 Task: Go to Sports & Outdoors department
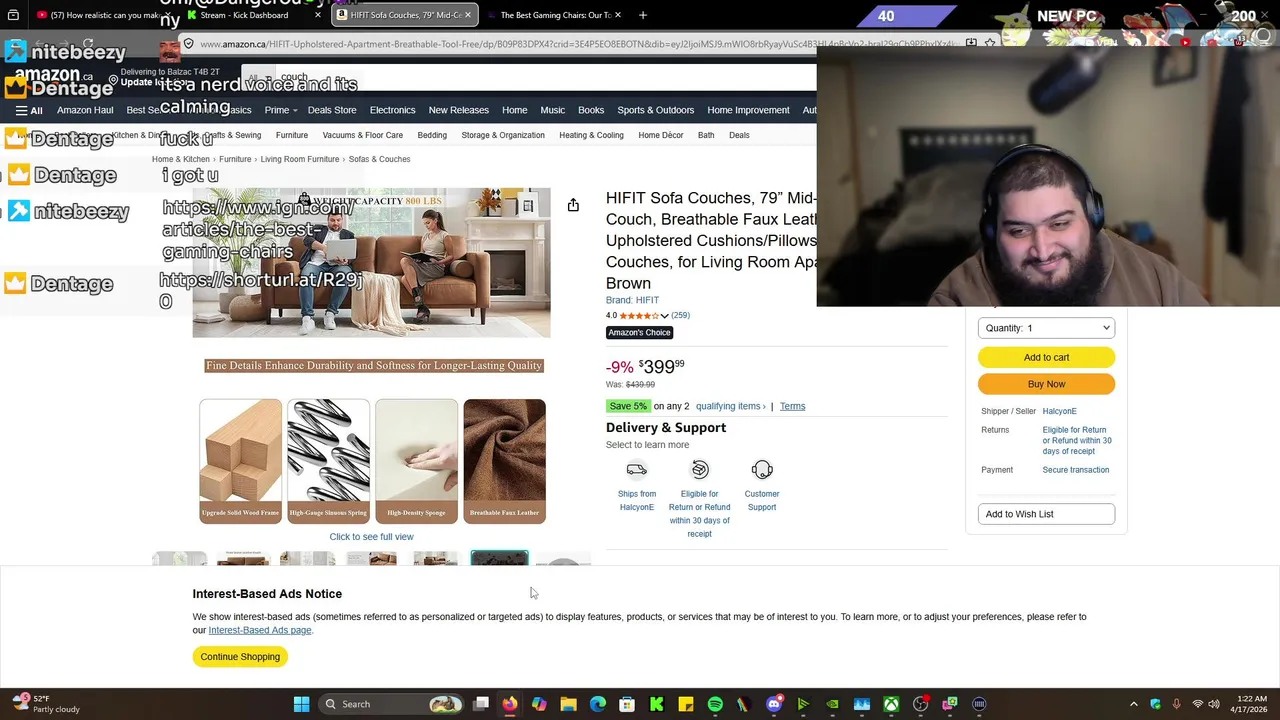click(655, 110)
